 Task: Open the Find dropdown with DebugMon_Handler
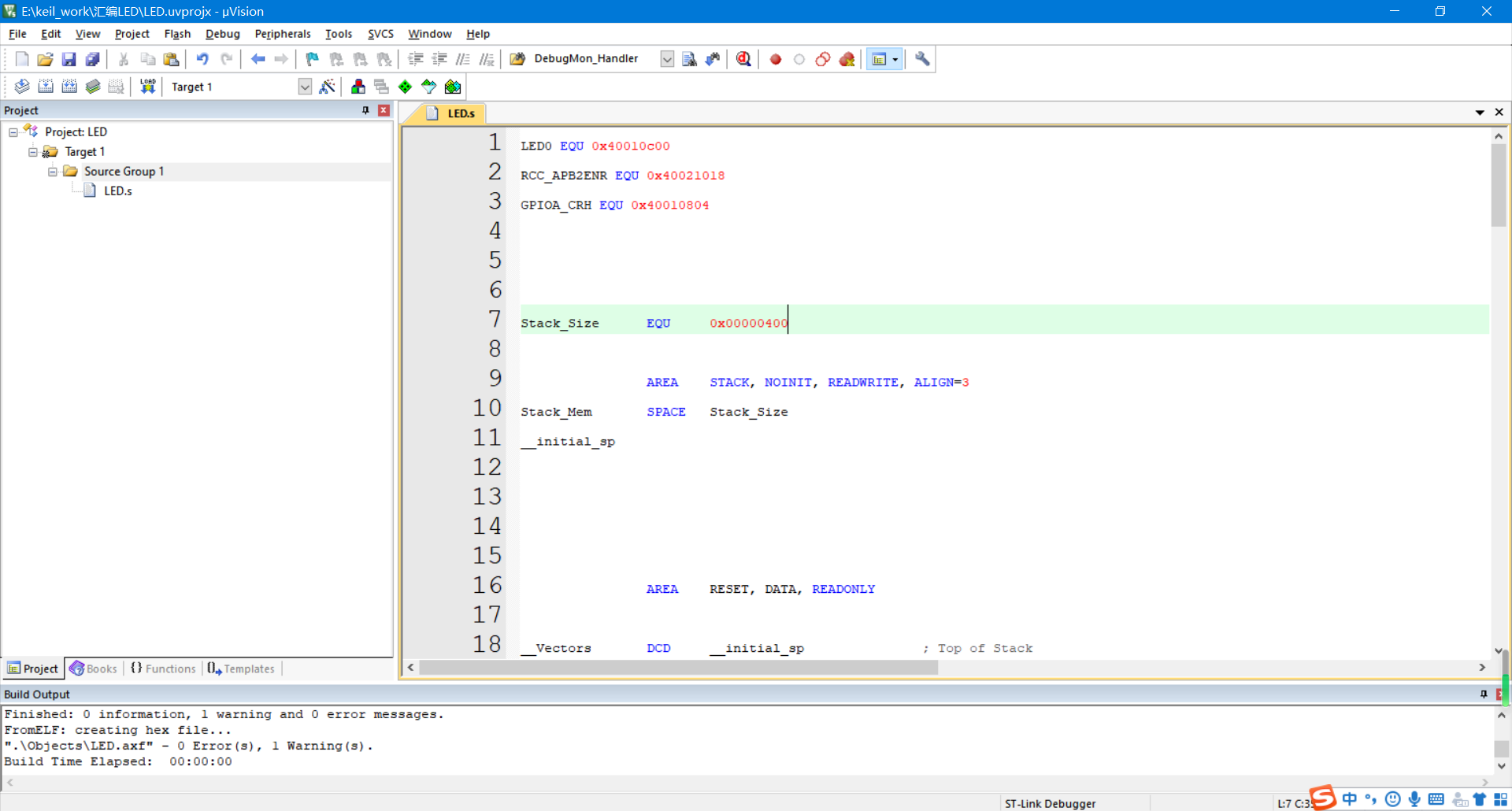[667, 59]
